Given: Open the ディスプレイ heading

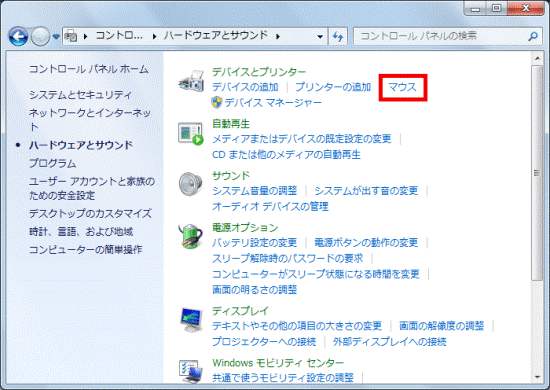Looking at the screenshot, I should (x=240, y=311).
